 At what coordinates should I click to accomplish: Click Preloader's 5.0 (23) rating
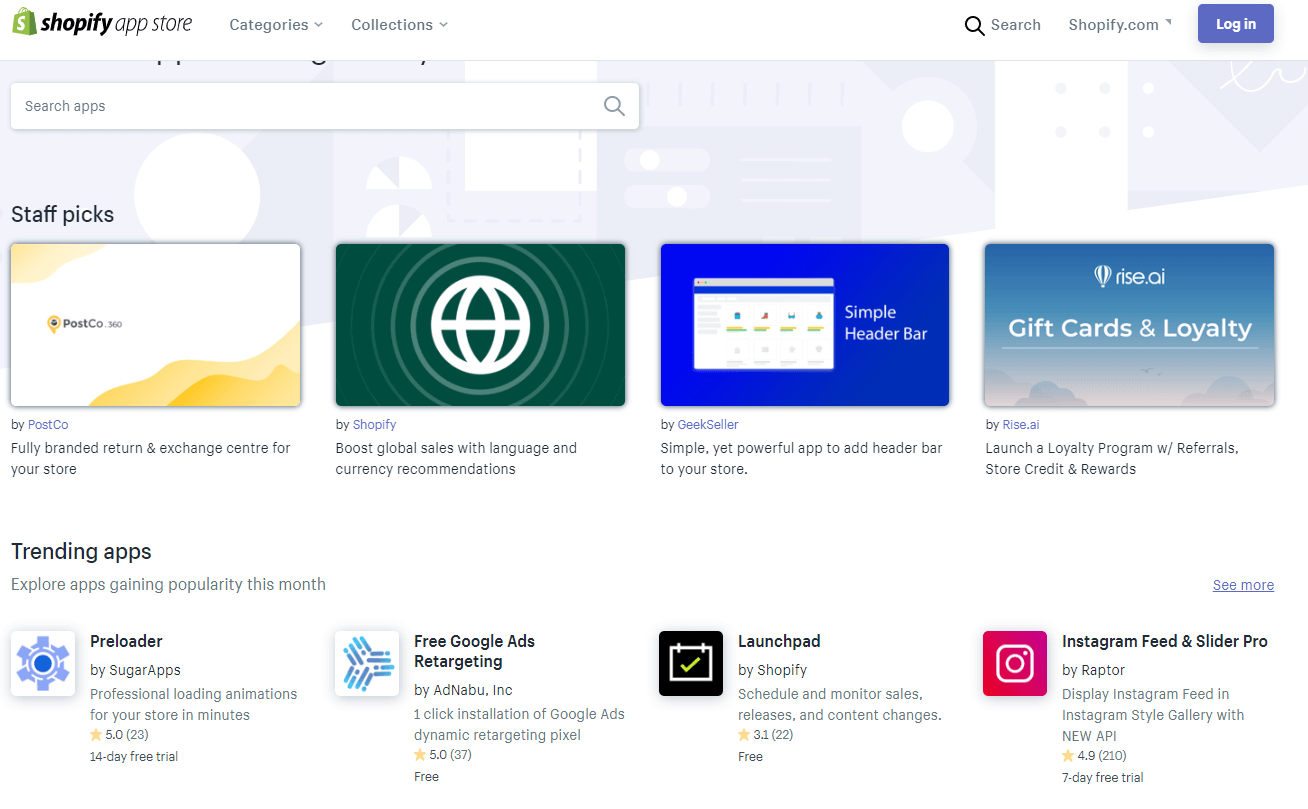(x=119, y=735)
